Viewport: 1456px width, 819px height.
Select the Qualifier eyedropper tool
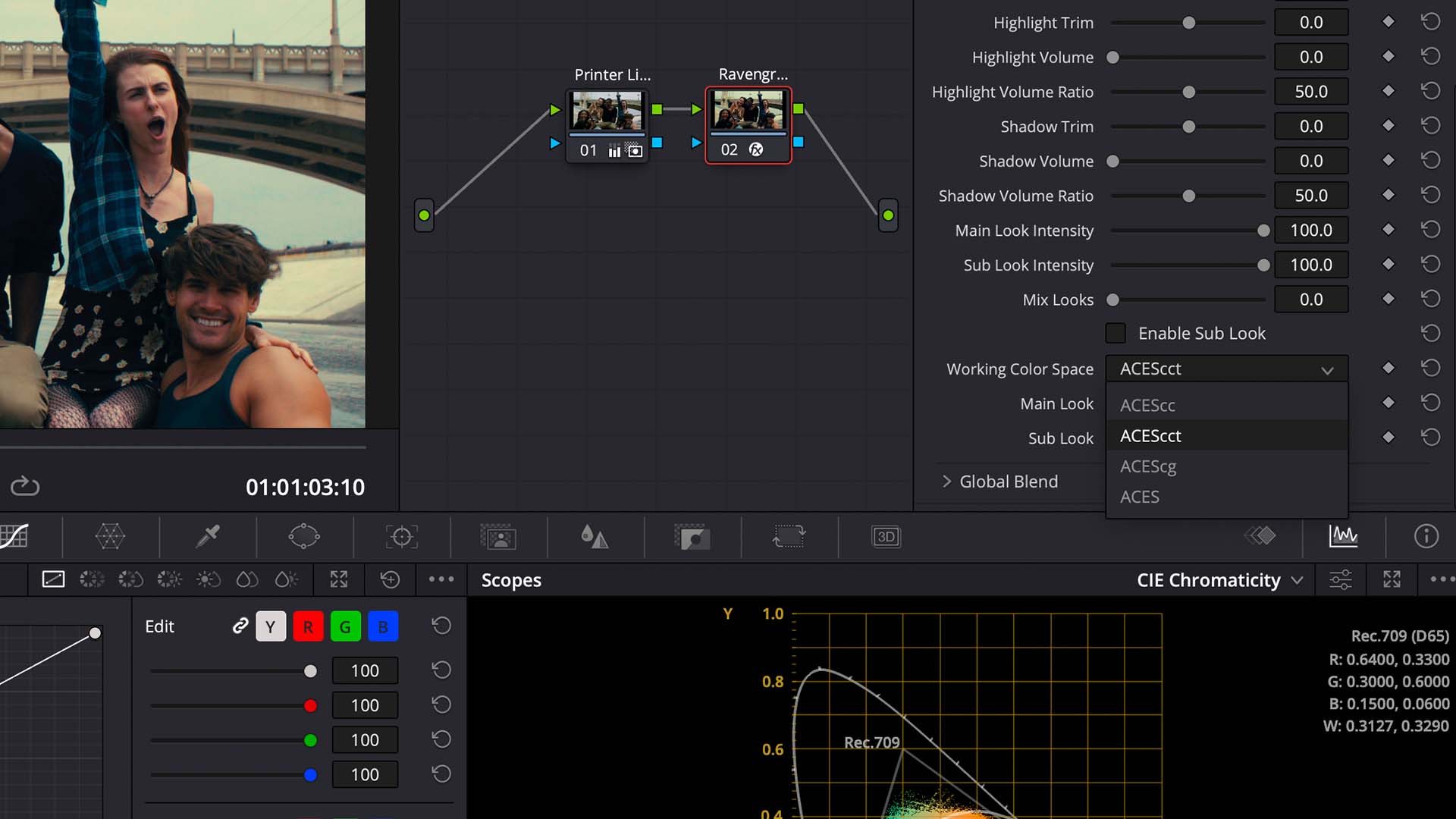(208, 537)
